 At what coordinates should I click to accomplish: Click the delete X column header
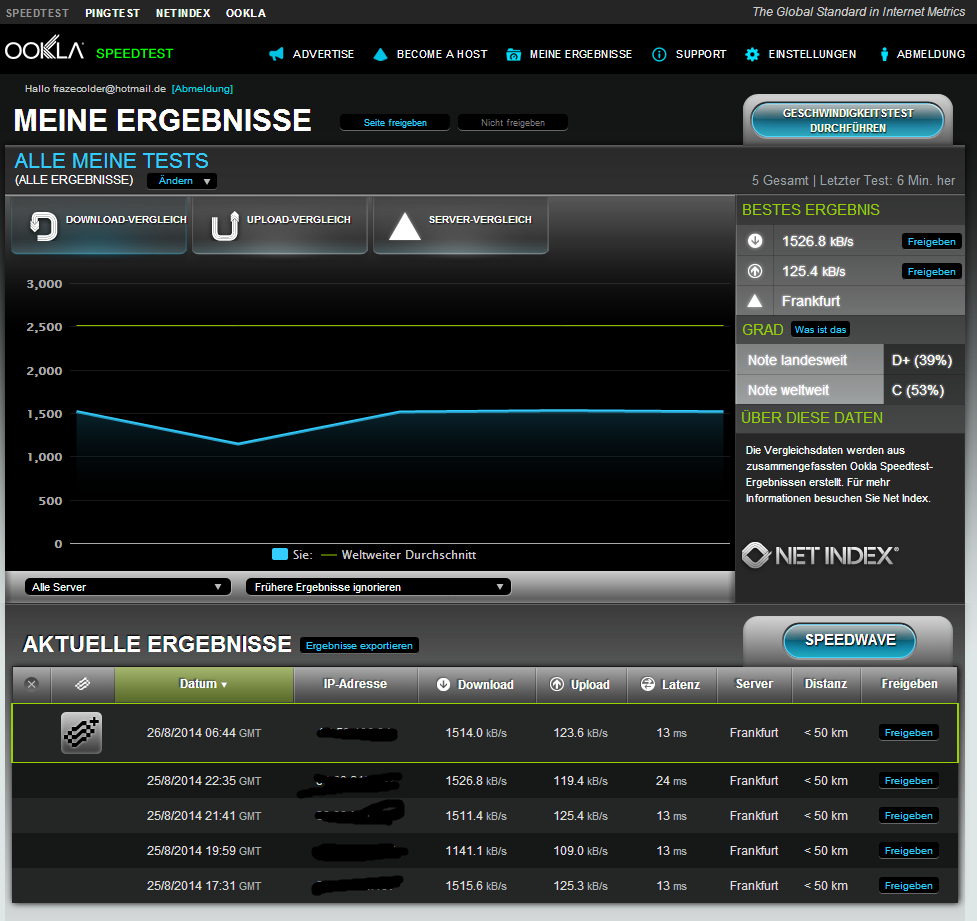[32, 684]
